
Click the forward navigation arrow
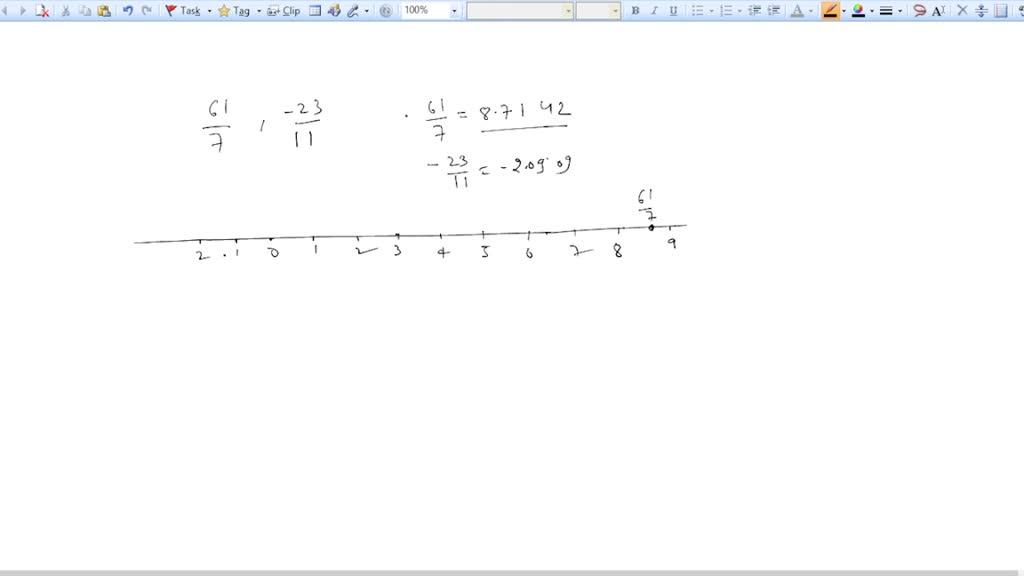coord(22,12)
